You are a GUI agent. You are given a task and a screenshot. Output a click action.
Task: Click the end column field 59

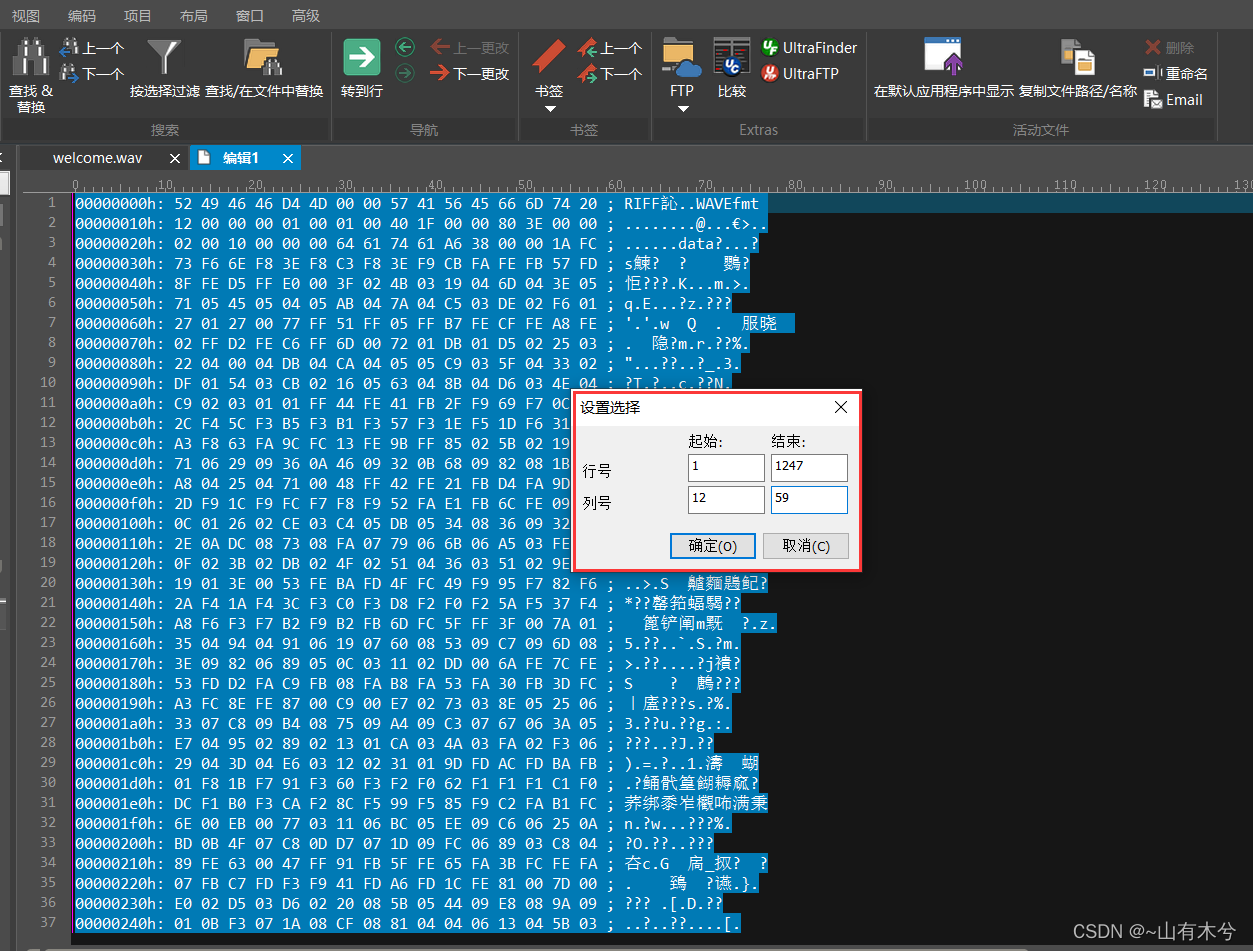coord(809,499)
